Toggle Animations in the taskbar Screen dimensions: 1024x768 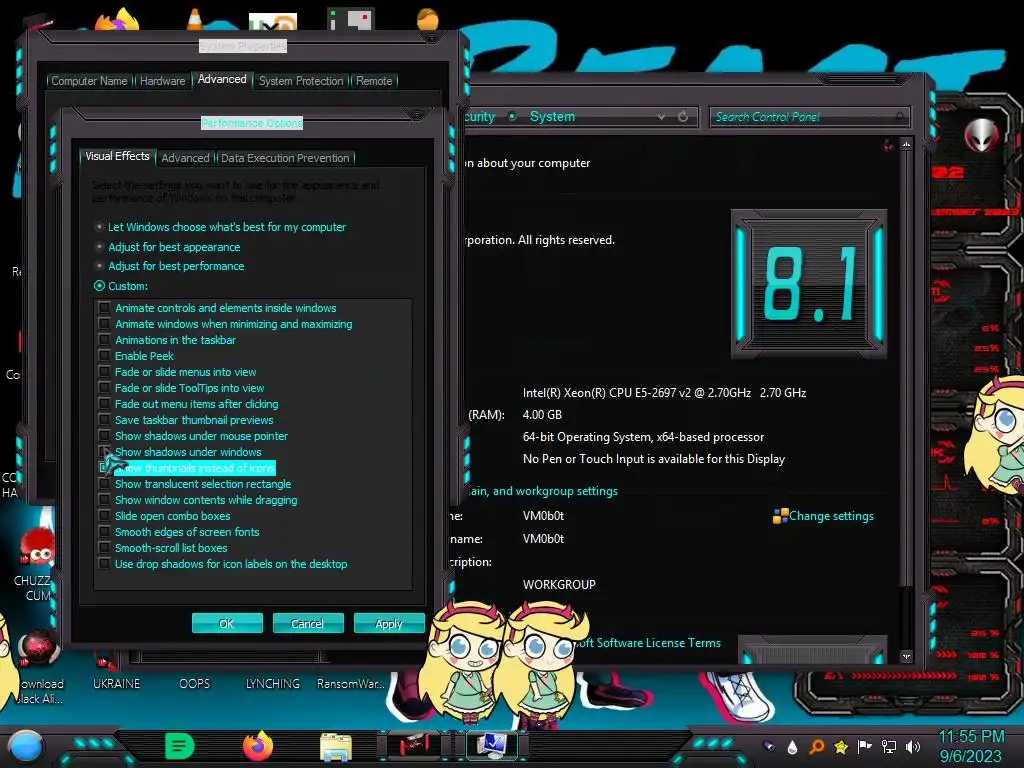pyautogui.click(x=104, y=339)
